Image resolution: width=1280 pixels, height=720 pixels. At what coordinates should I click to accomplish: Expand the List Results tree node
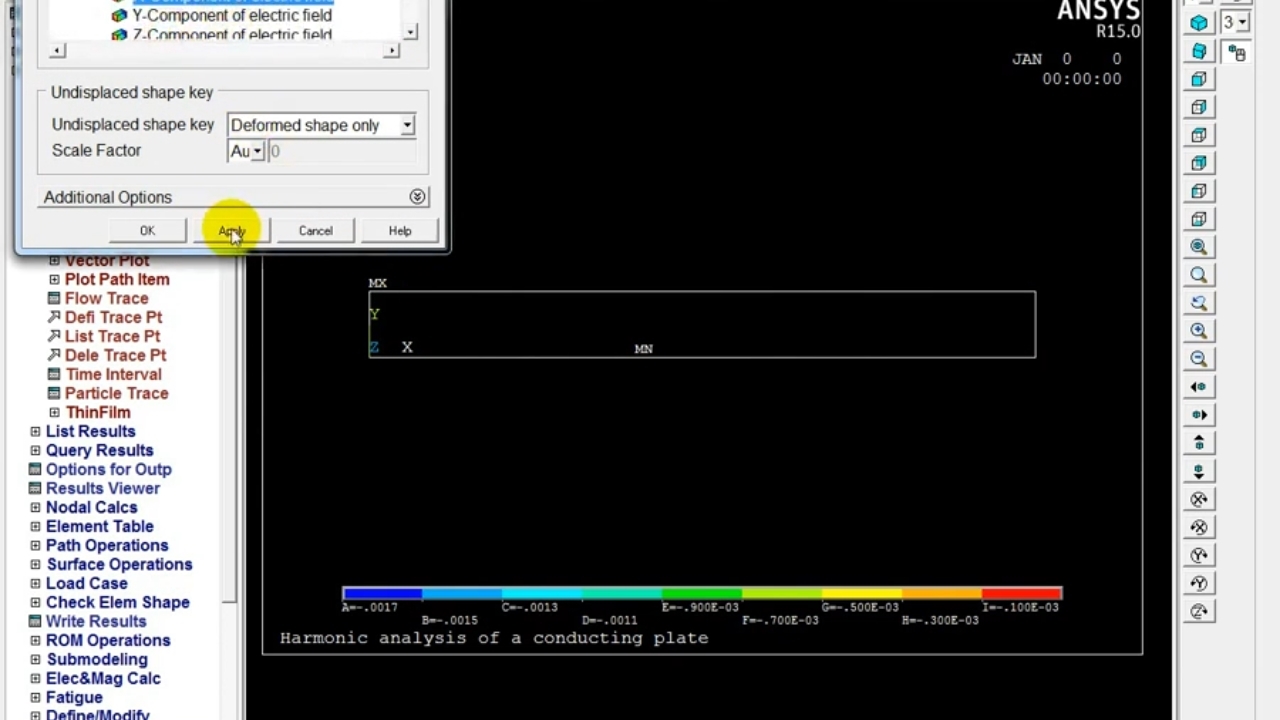pos(36,432)
